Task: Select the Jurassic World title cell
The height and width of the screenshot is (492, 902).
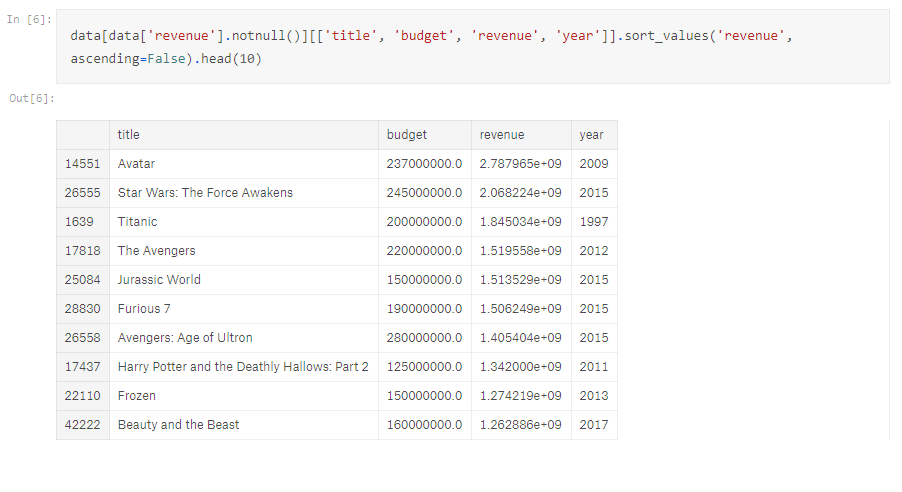Action: (x=244, y=280)
